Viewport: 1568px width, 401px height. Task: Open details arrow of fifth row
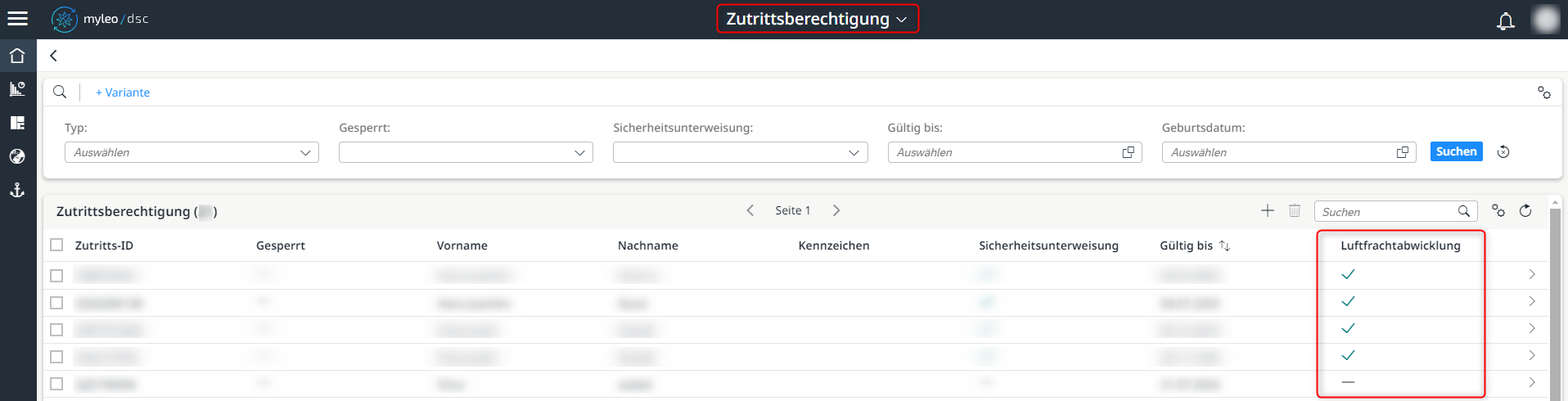point(1532,382)
